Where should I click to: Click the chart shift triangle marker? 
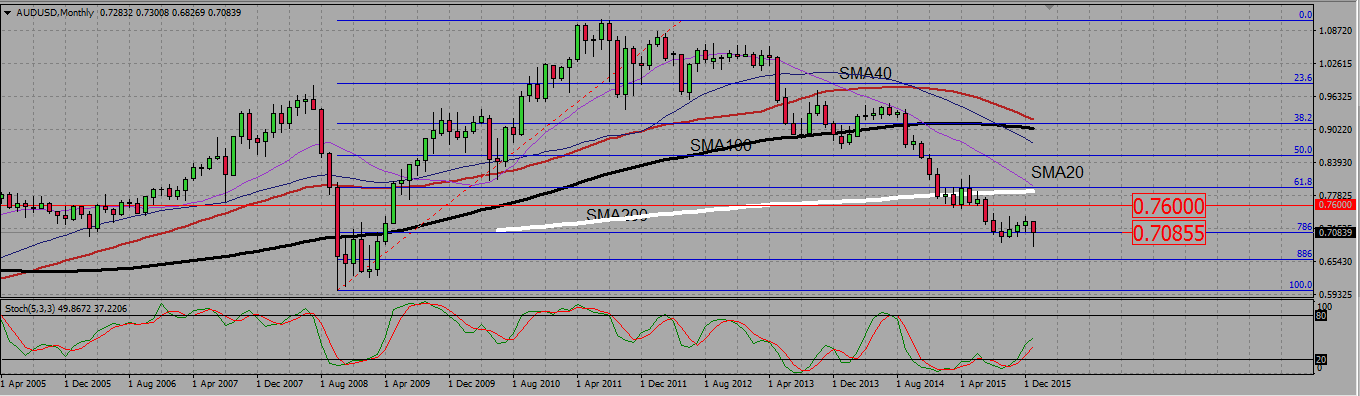coord(1049,6)
